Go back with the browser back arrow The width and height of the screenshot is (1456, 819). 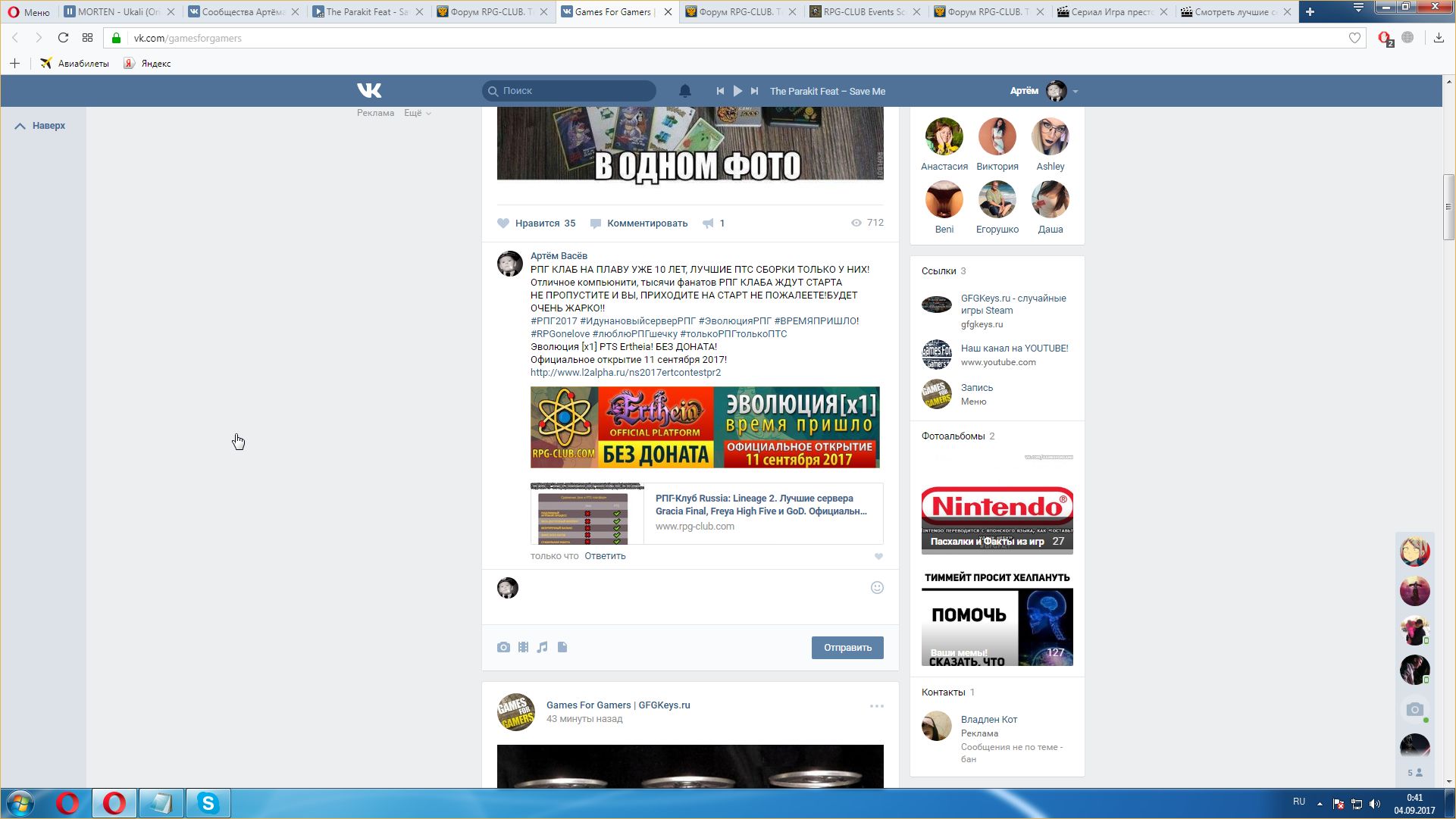tap(15, 38)
